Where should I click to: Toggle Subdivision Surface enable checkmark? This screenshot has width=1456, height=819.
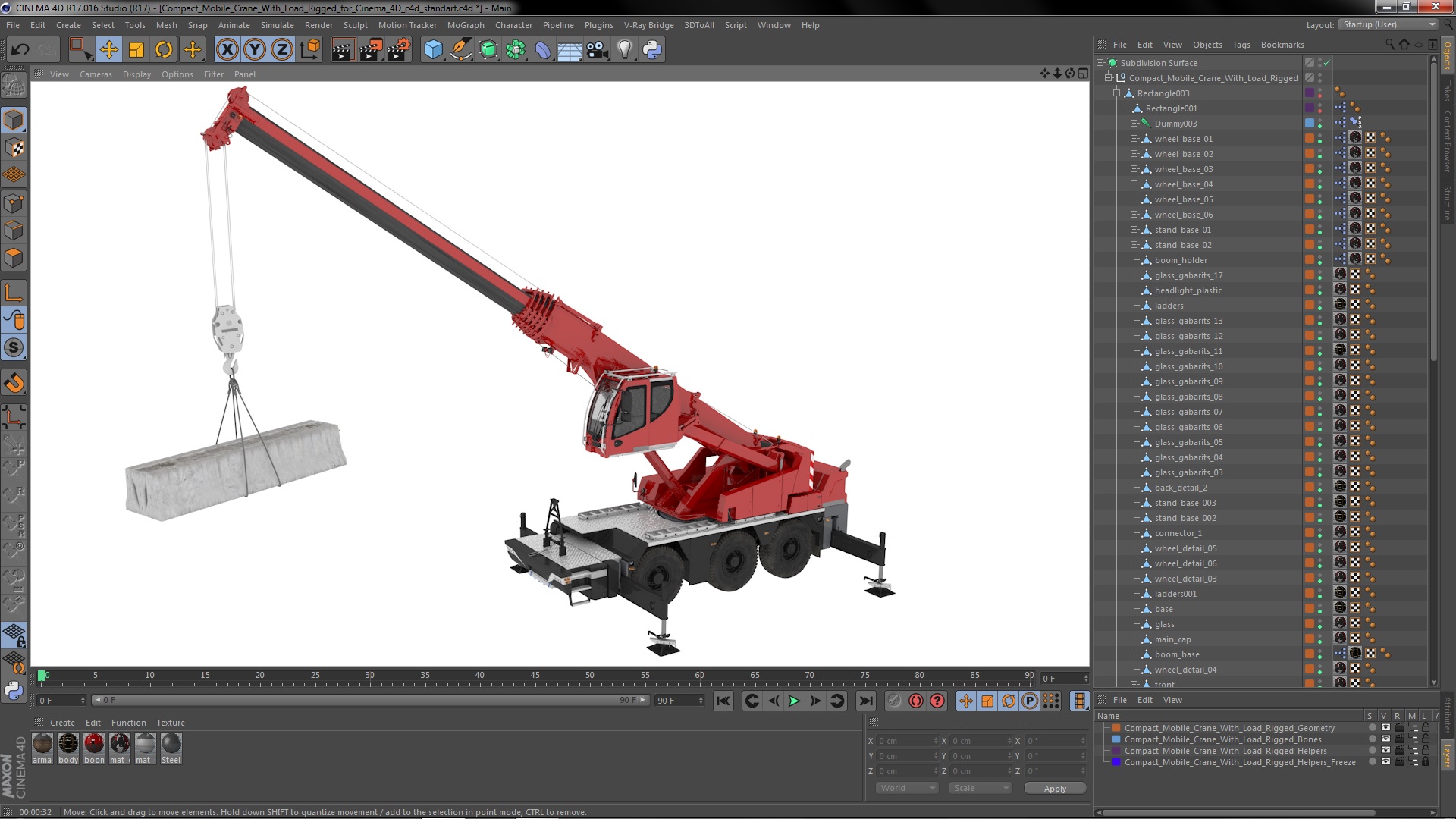tap(1327, 63)
